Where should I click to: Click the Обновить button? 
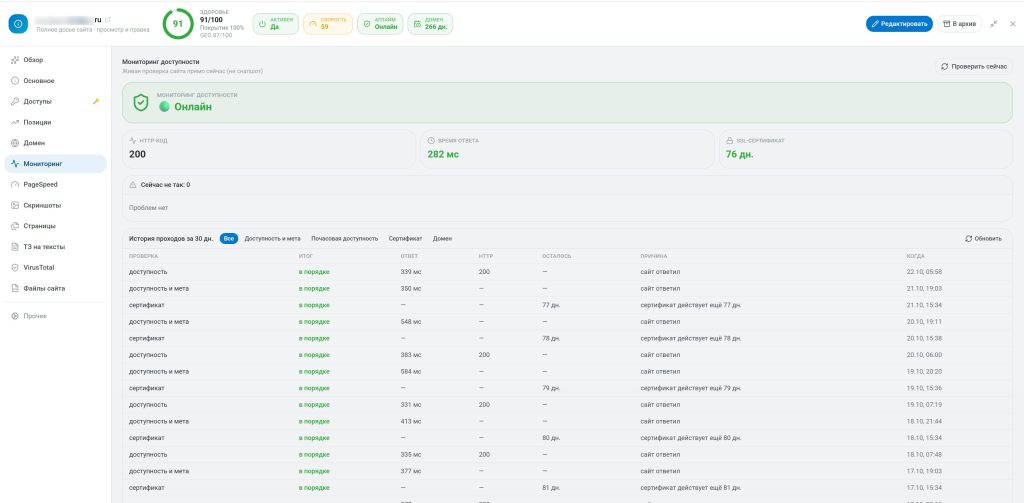[984, 238]
